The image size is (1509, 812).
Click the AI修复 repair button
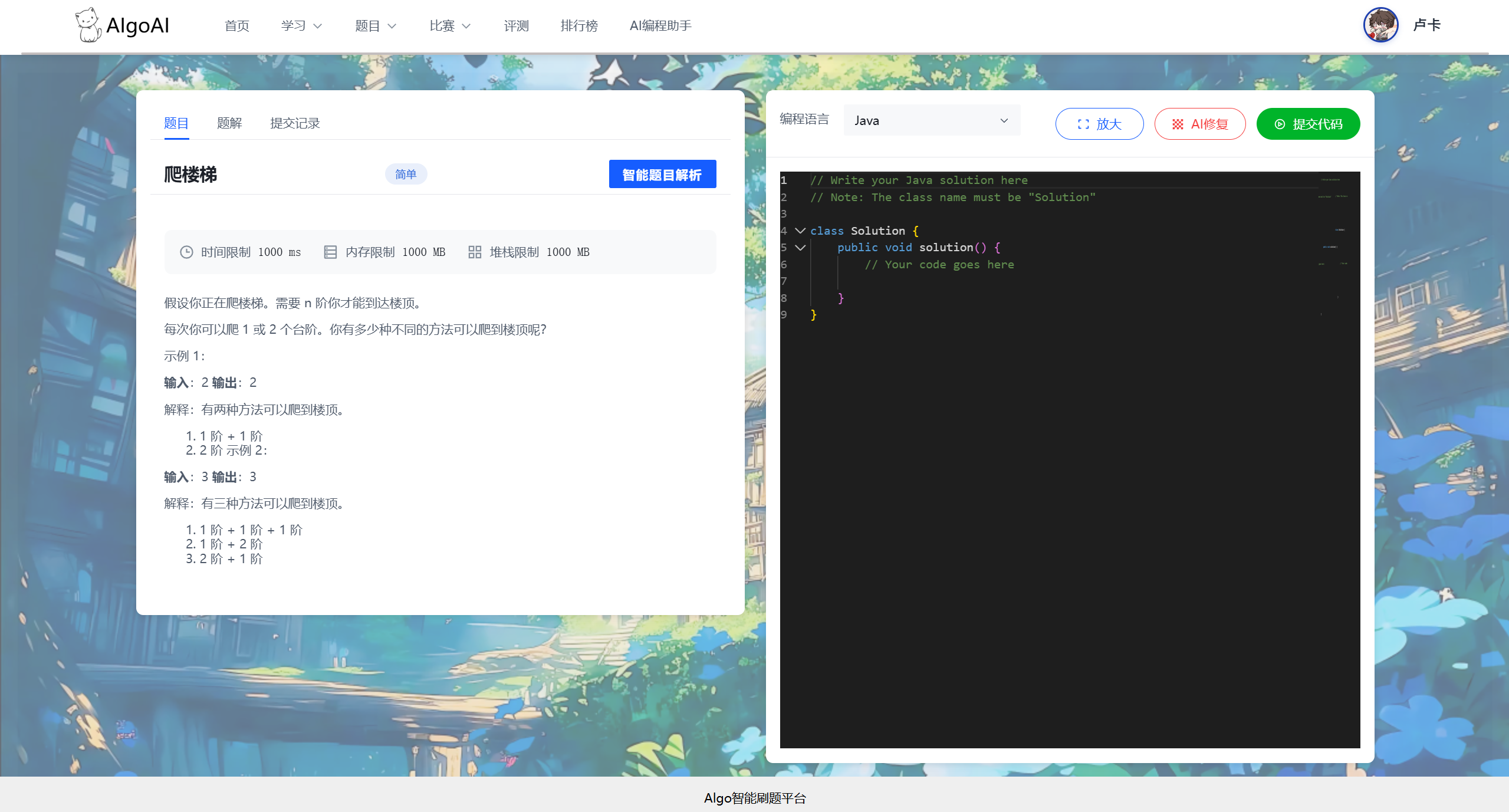(x=1199, y=124)
